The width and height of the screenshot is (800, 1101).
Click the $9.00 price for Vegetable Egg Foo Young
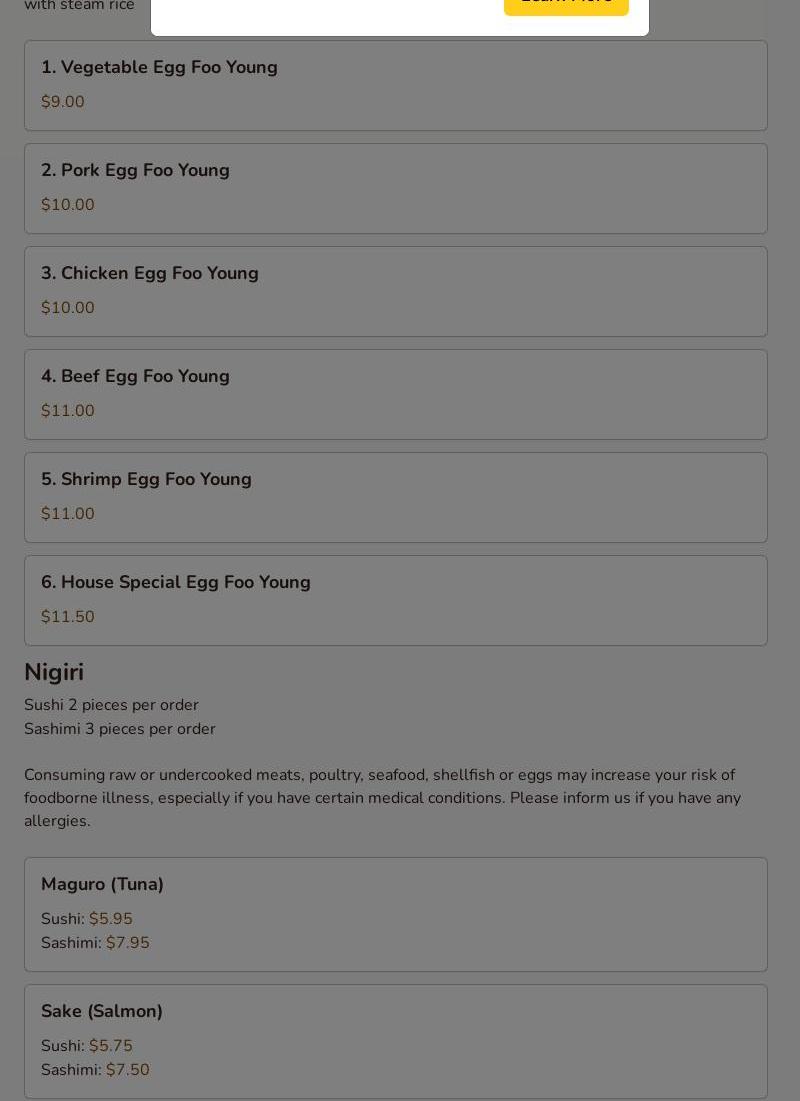point(63,102)
